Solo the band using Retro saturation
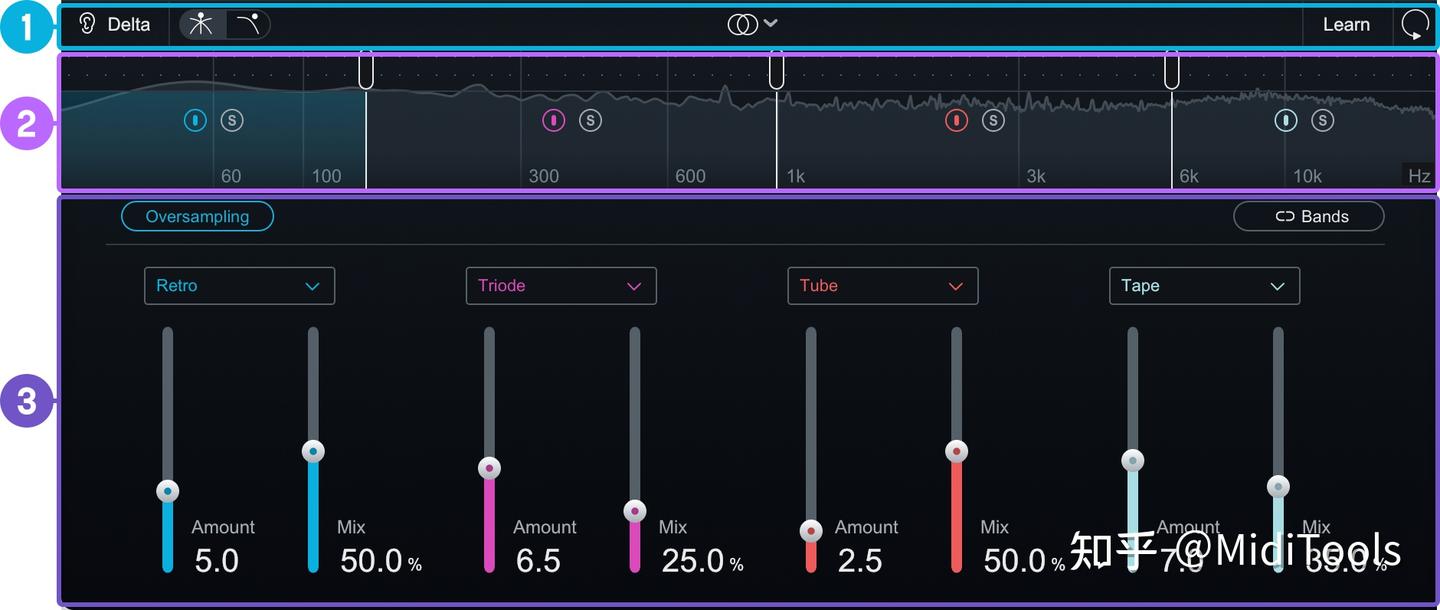 pos(234,119)
